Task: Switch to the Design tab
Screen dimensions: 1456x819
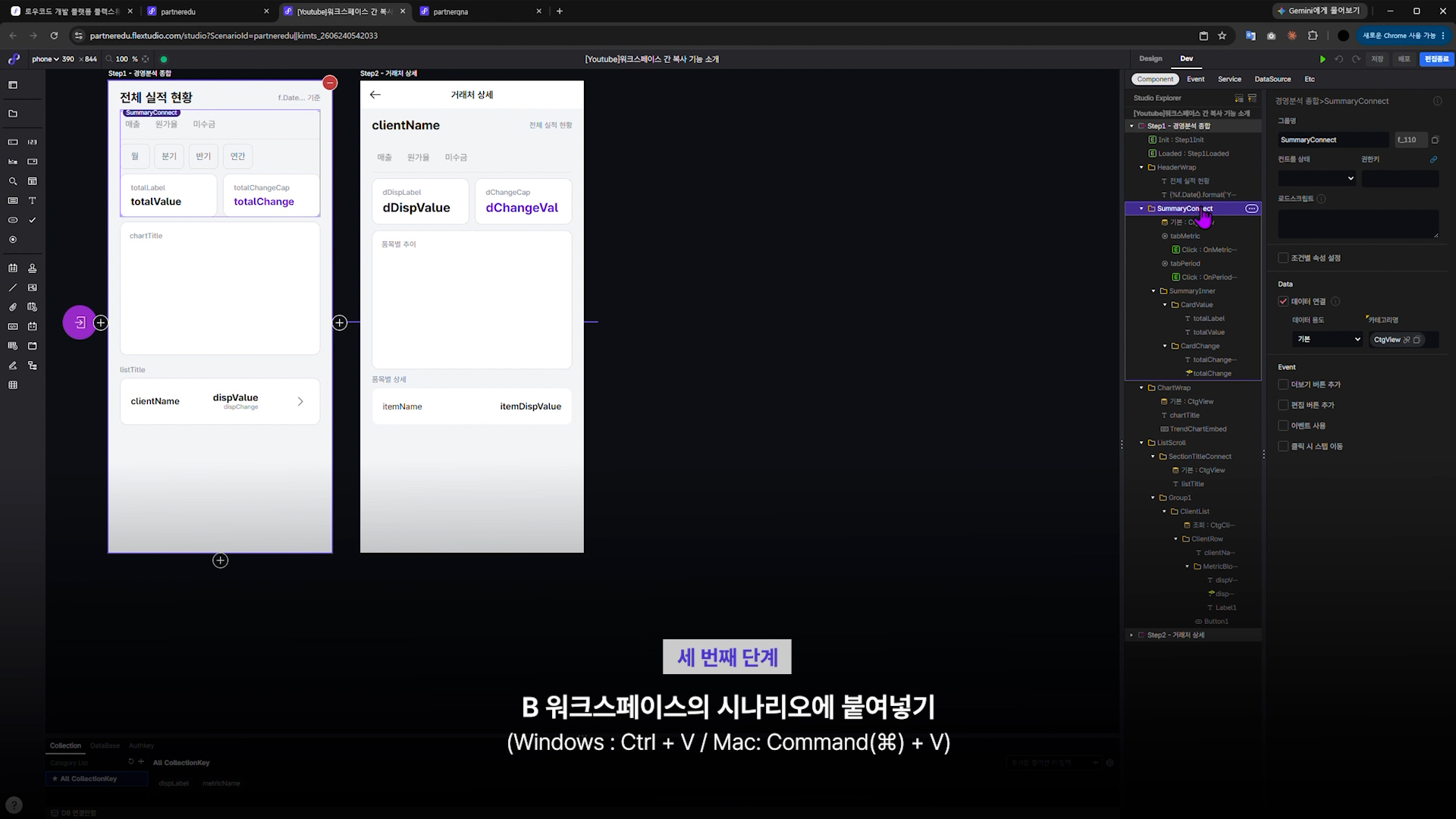Action: pos(1150,58)
